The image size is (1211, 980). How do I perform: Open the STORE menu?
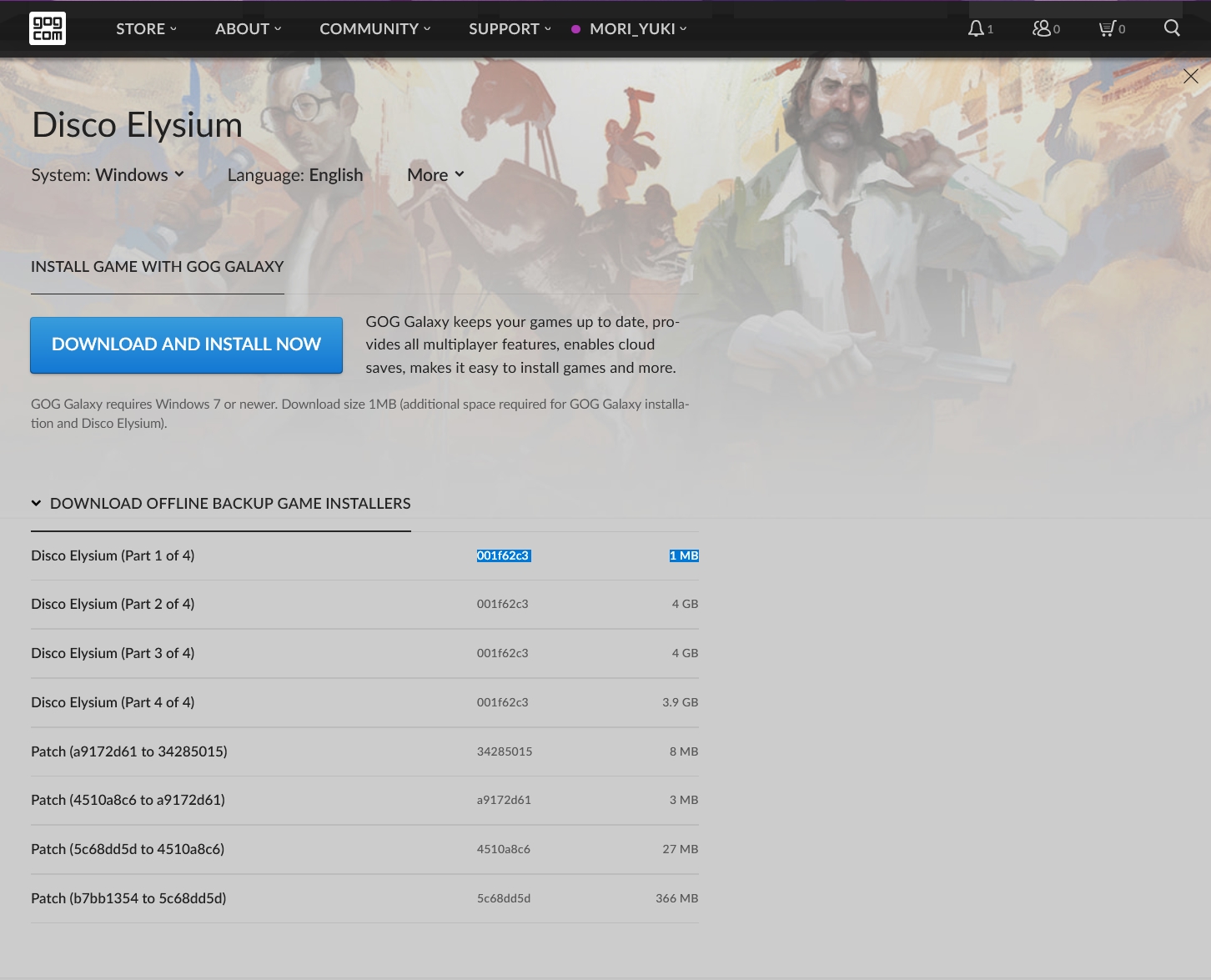coord(147,28)
